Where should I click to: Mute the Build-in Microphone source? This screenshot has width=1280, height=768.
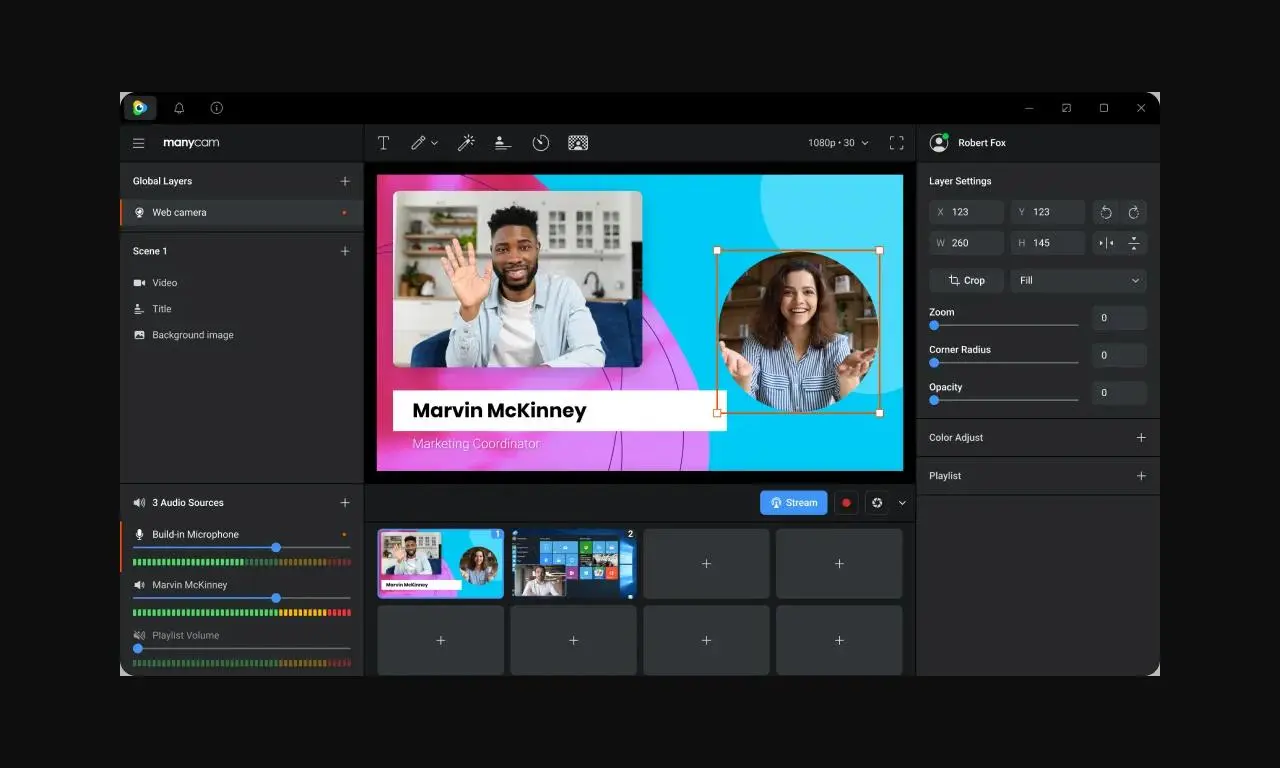[139, 535]
